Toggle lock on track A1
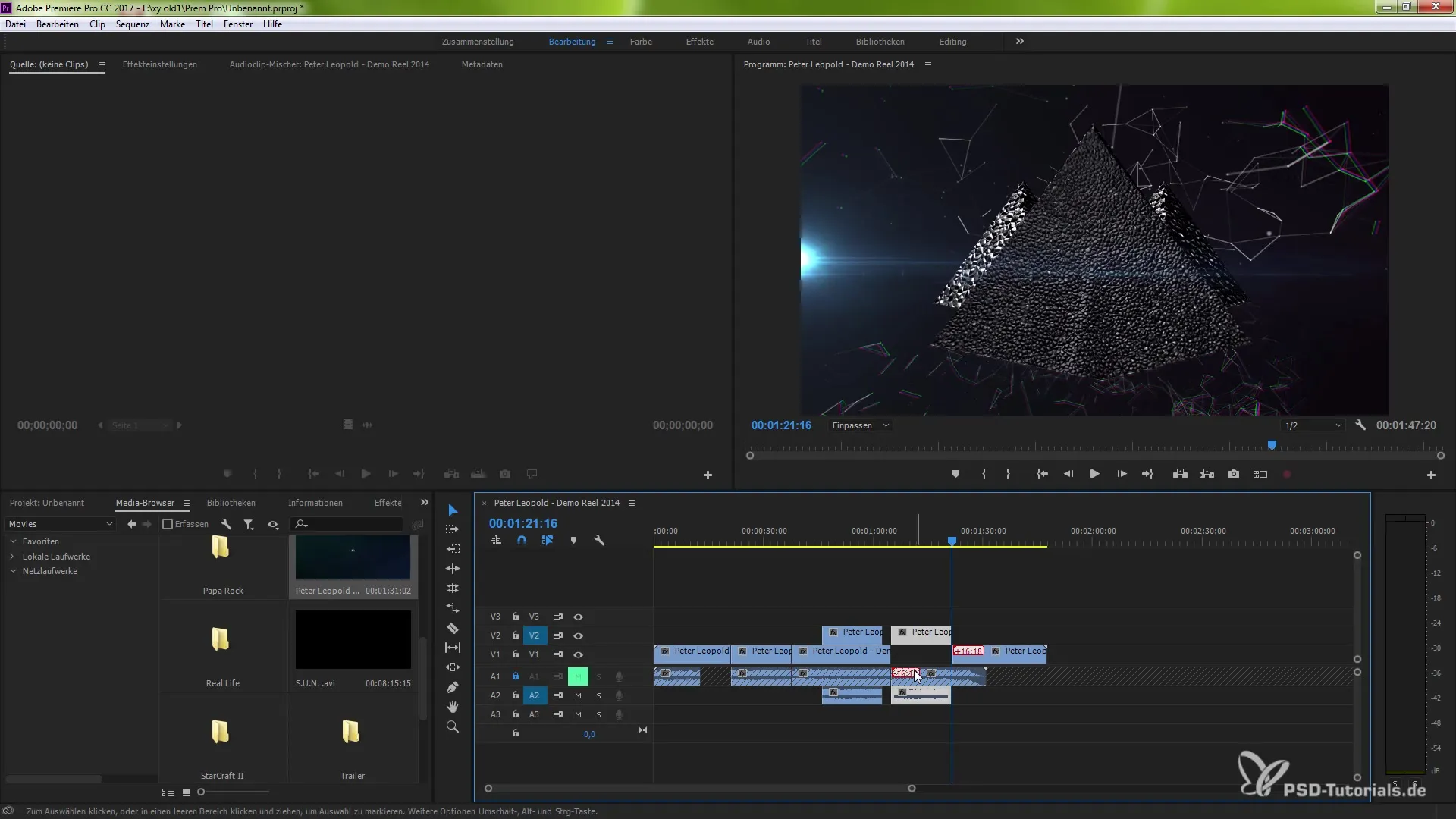The width and height of the screenshot is (1456, 819). click(x=516, y=676)
